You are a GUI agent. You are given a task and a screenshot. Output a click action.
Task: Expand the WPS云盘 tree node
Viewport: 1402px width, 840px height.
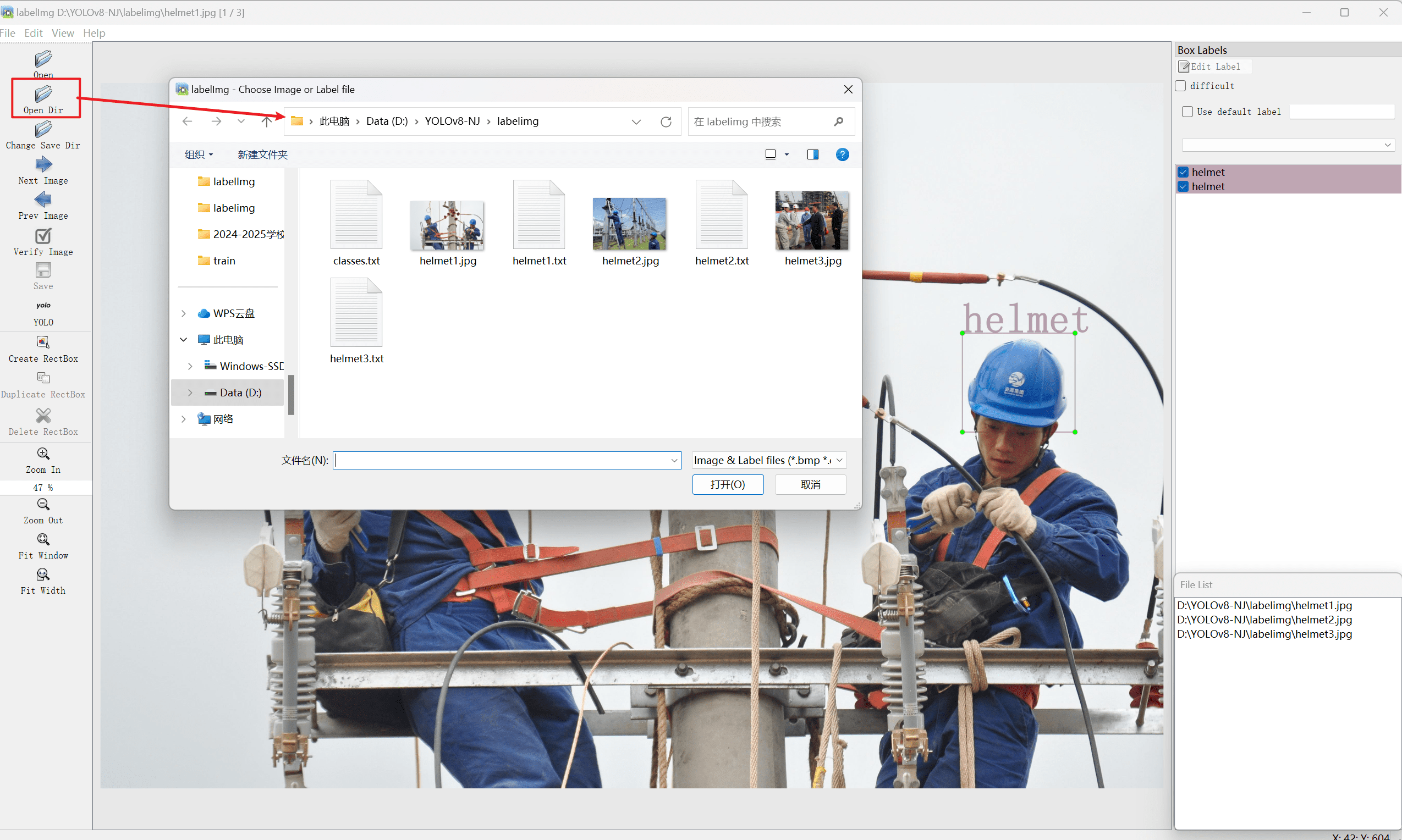coord(184,313)
